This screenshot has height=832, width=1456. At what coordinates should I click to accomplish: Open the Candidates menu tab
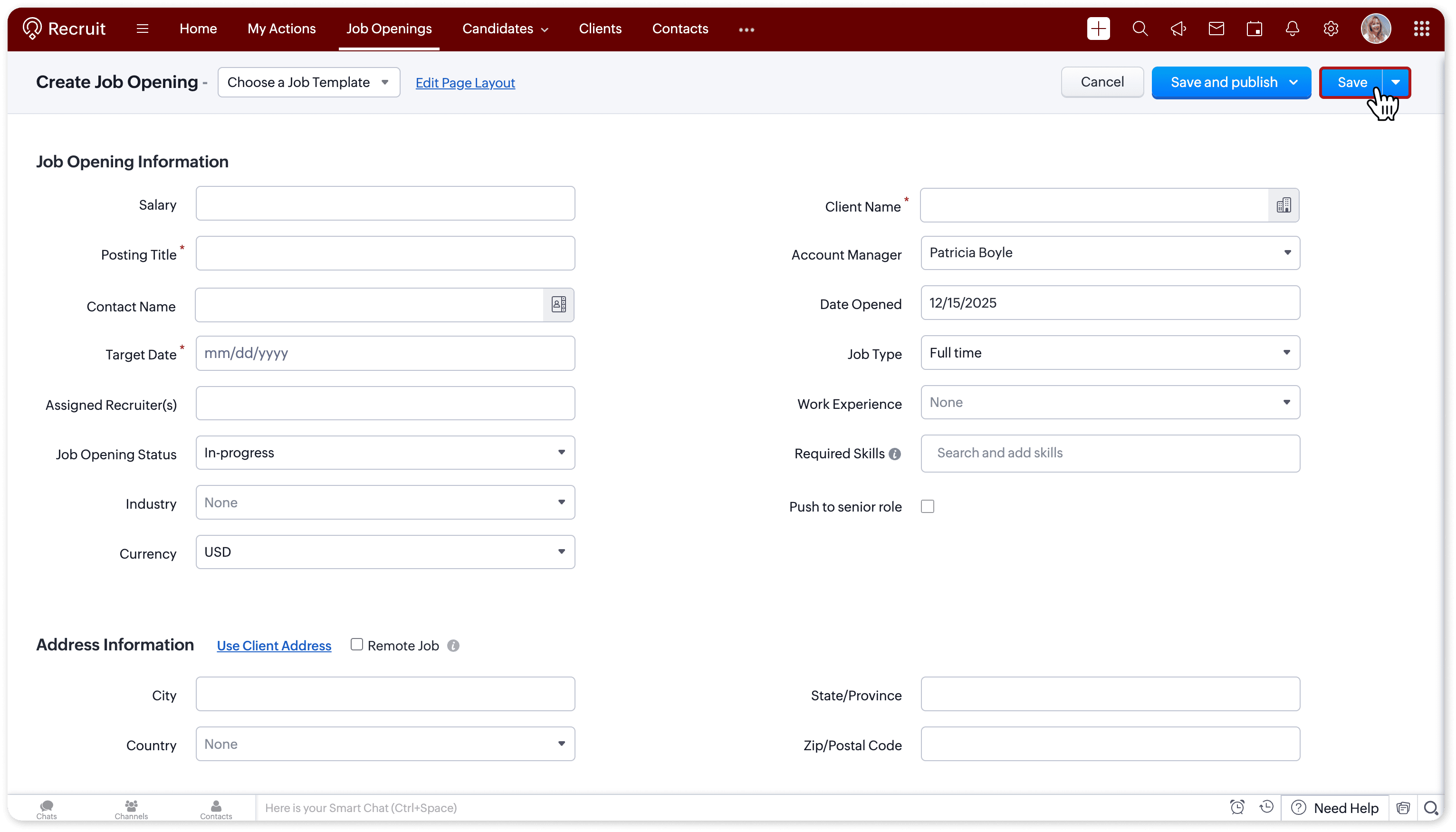pyautogui.click(x=505, y=29)
